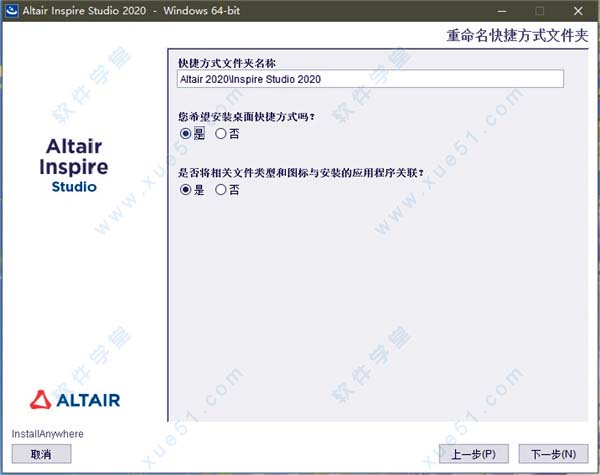600x475 pixels.
Task: Click the shortcut folder name input field
Action: 370,79
